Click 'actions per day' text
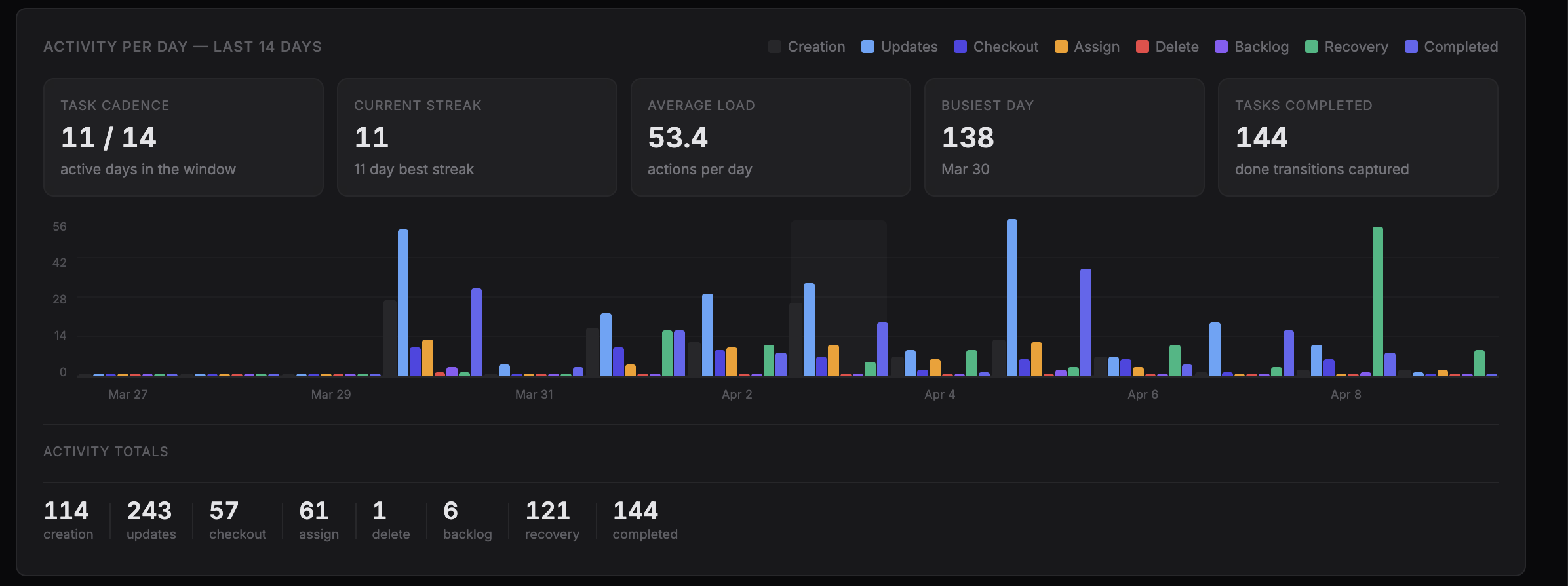The width and height of the screenshot is (1568, 586). 699,169
